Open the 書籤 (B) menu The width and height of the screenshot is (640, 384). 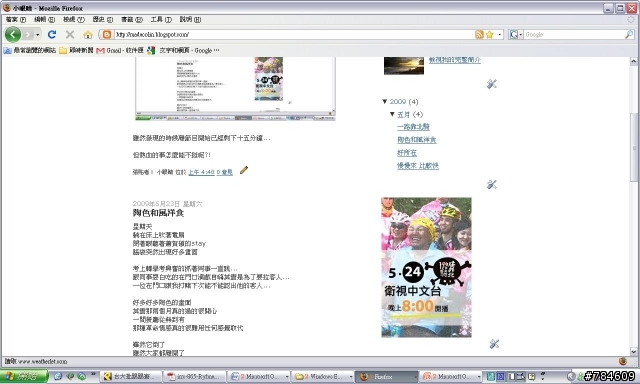point(131,19)
